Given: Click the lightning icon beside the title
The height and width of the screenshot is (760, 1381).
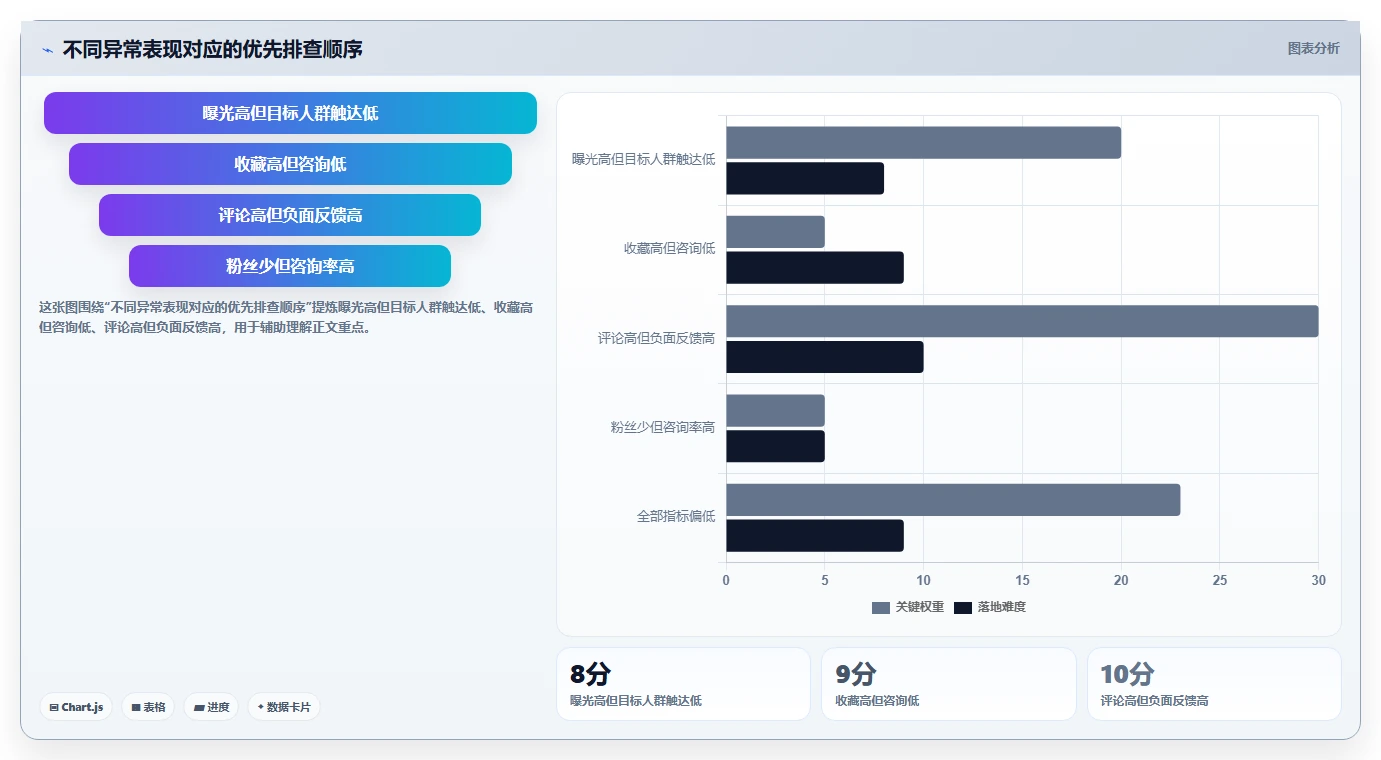Looking at the screenshot, I should [x=48, y=50].
